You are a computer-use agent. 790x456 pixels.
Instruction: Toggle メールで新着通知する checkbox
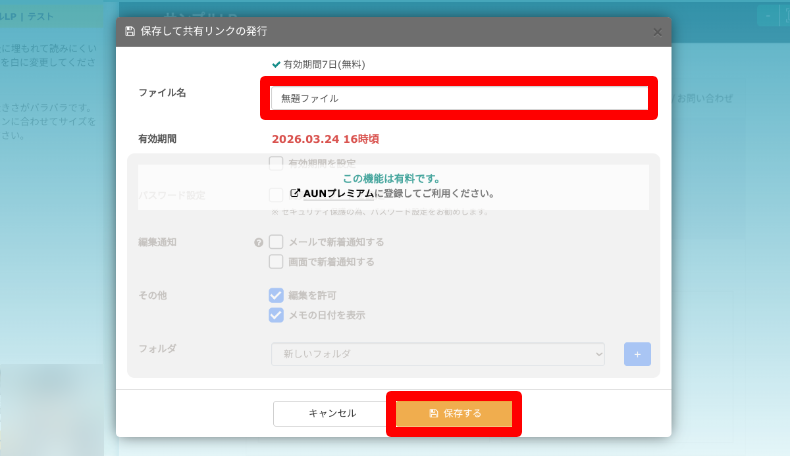point(276,242)
